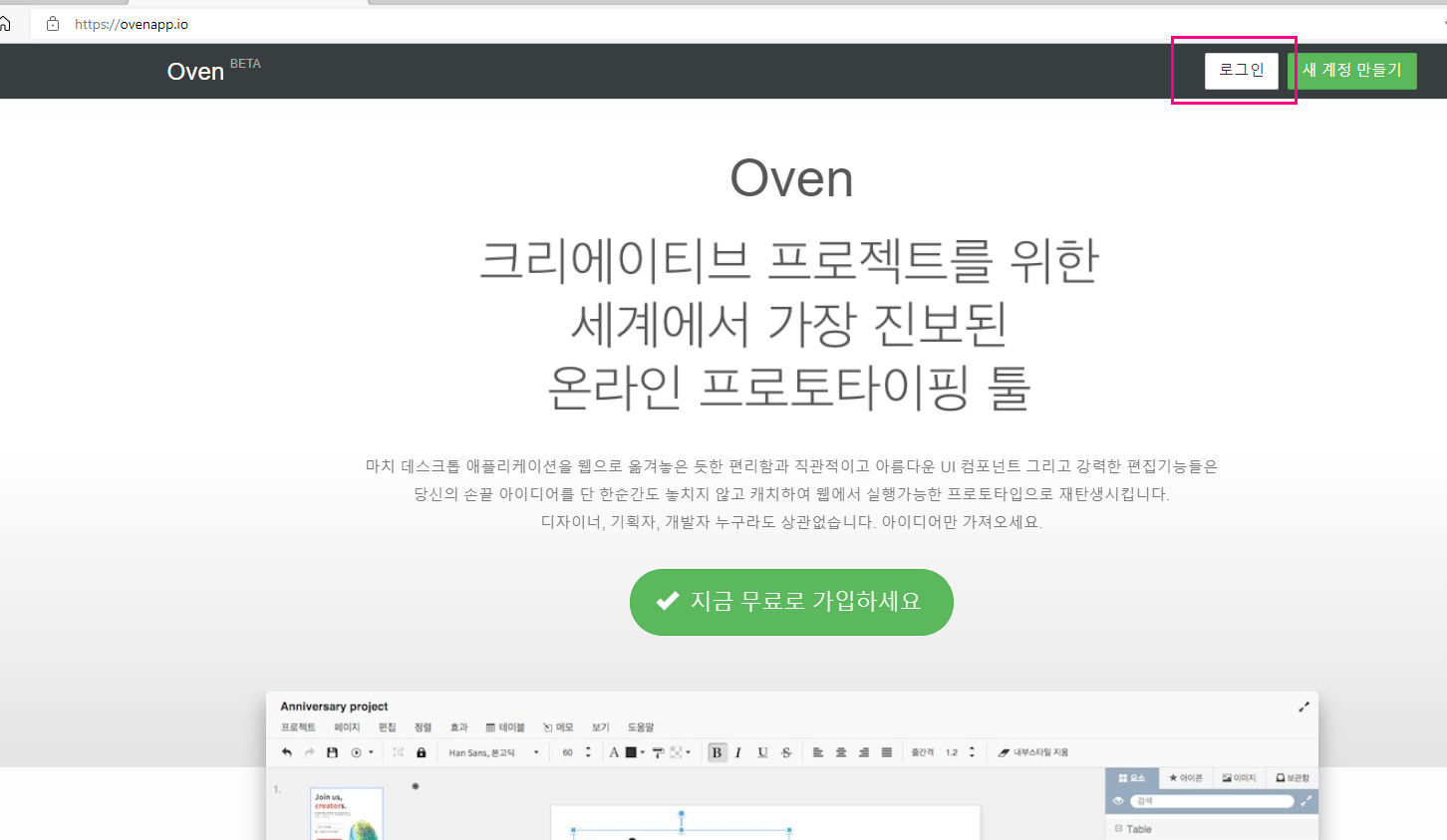Open the 편집 menu

(388, 727)
